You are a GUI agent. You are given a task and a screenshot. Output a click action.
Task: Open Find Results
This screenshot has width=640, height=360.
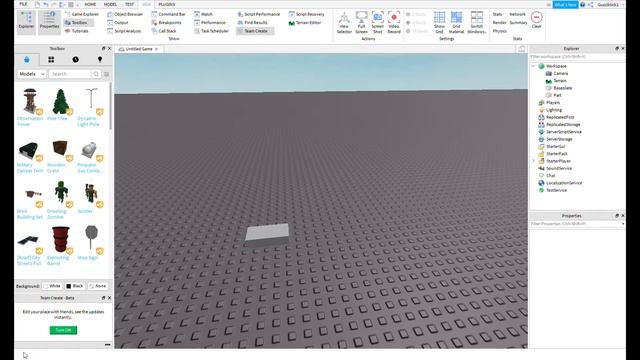pyautogui.click(x=252, y=22)
